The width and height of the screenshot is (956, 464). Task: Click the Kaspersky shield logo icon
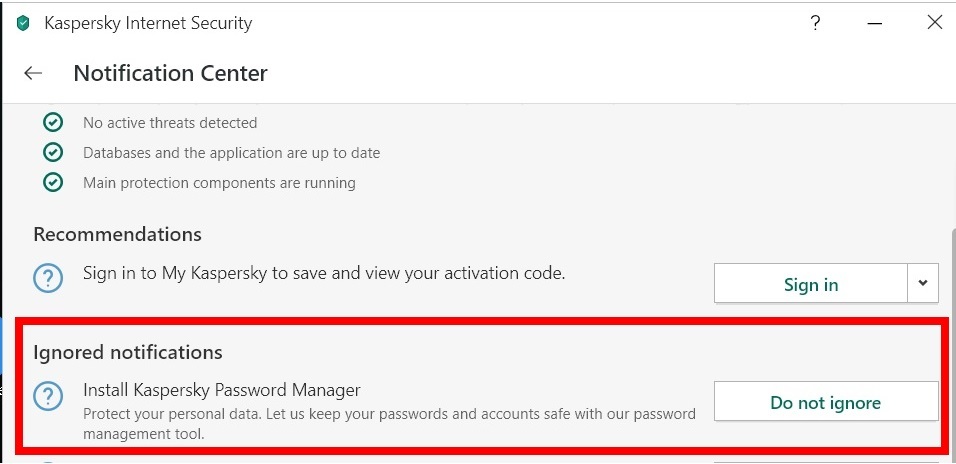[x=23, y=24]
